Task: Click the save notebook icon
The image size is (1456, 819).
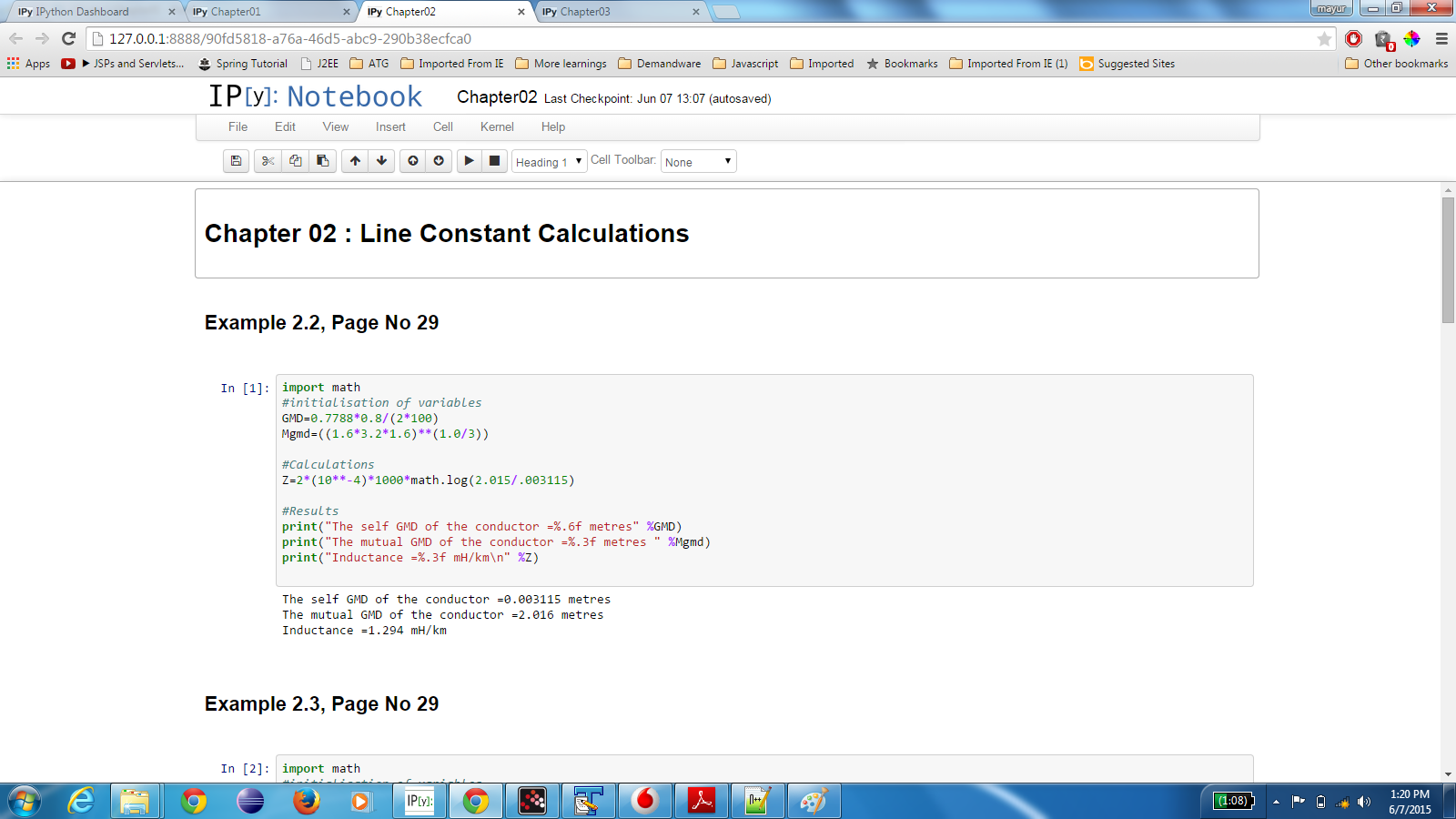Action: (x=236, y=161)
